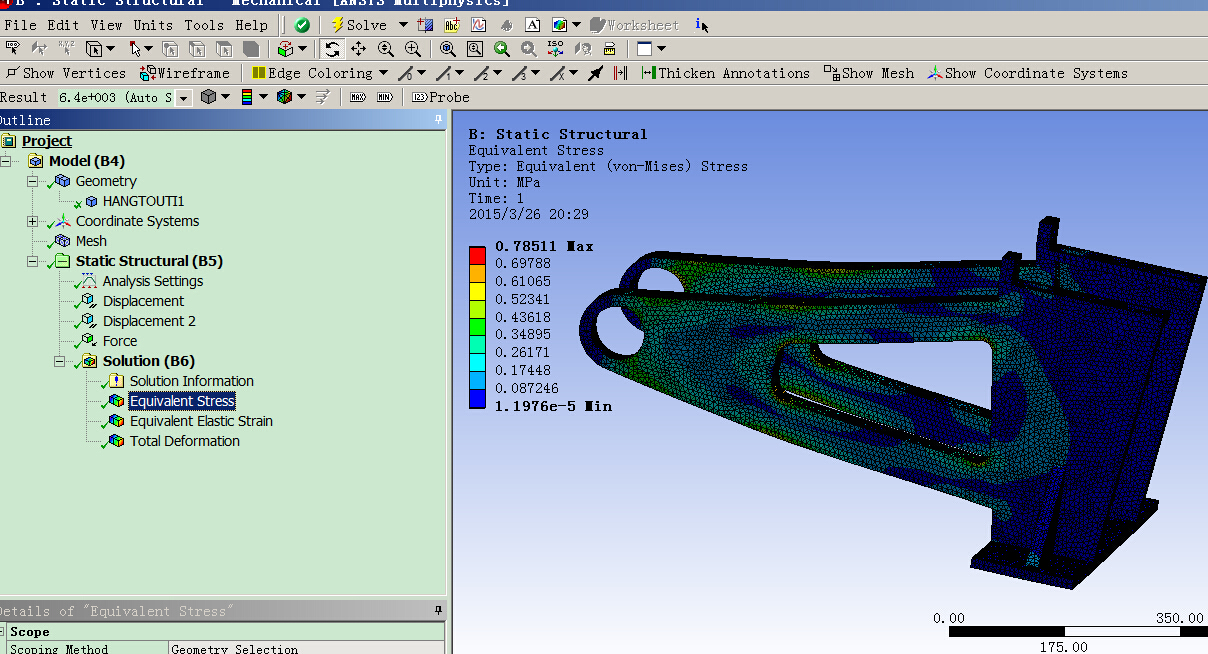Pin the Details panel
This screenshot has width=1208, height=654.
[x=438, y=610]
